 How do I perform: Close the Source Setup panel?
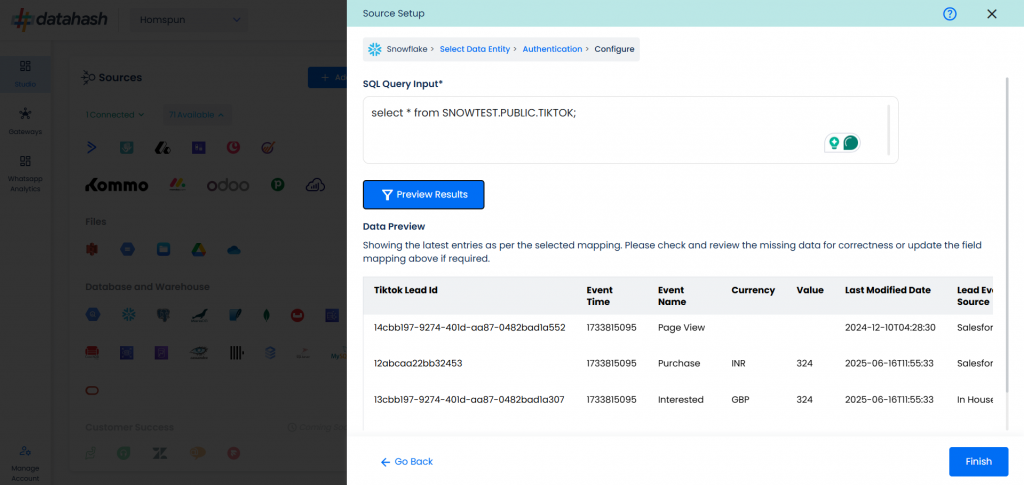[x=991, y=14]
